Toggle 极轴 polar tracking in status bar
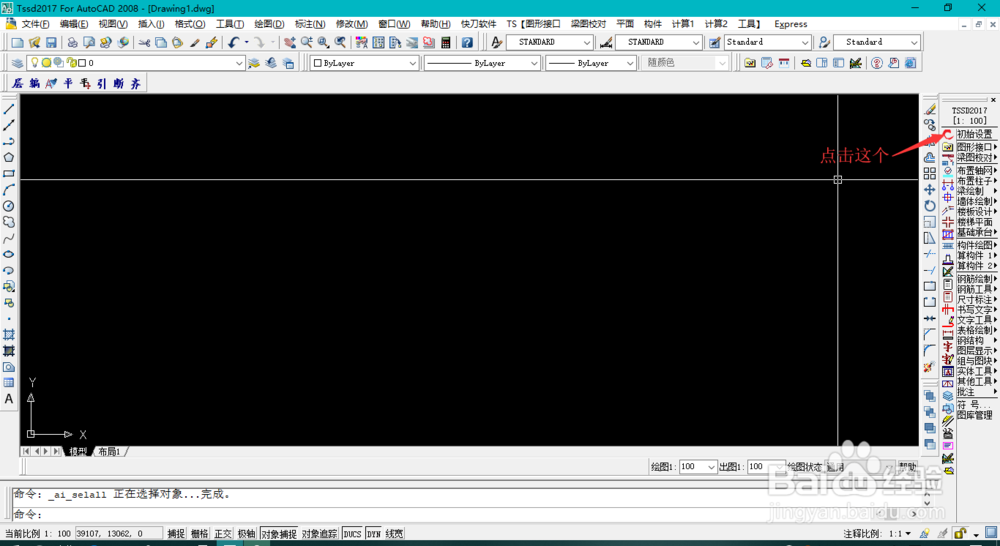1000x546 pixels. tap(246, 534)
